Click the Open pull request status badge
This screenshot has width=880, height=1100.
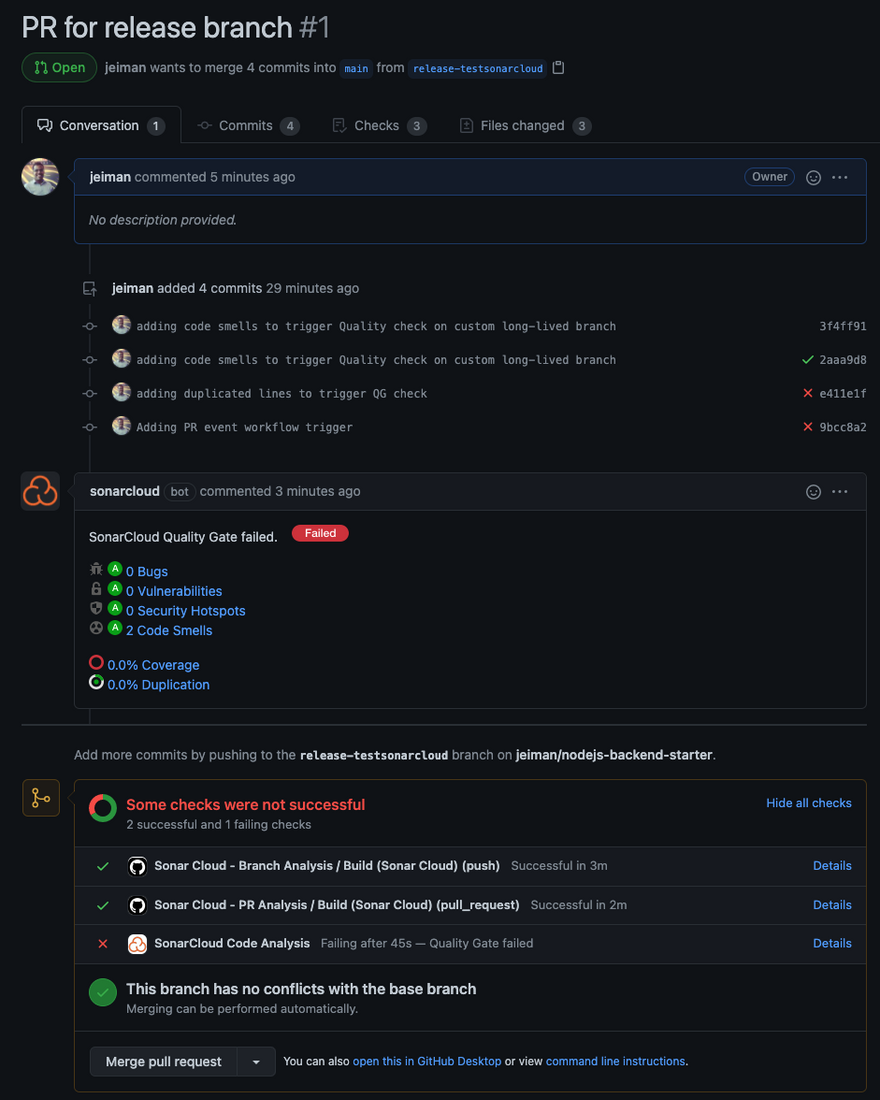pos(59,68)
